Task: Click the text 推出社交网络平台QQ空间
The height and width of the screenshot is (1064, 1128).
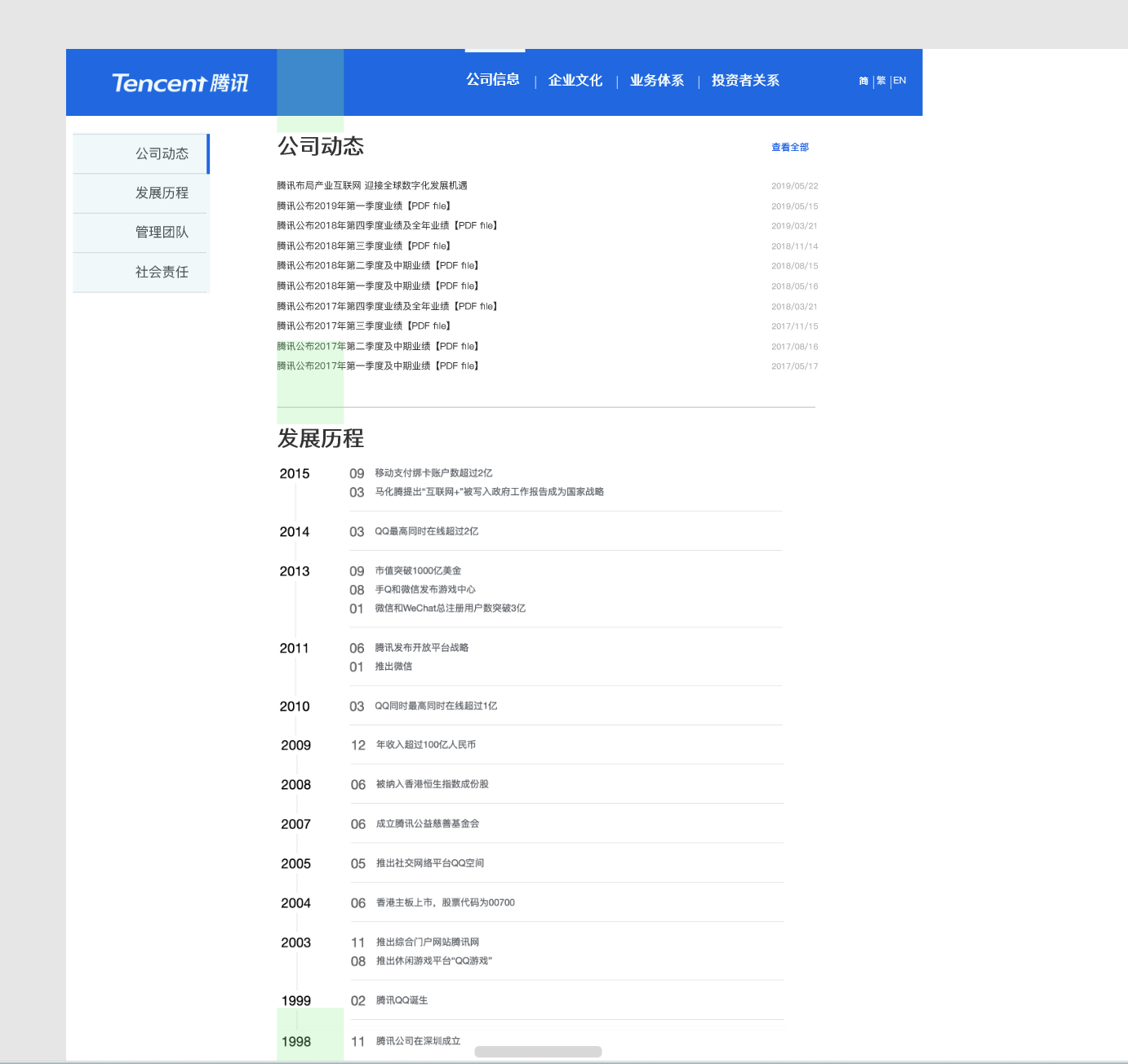Action: (x=430, y=863)
